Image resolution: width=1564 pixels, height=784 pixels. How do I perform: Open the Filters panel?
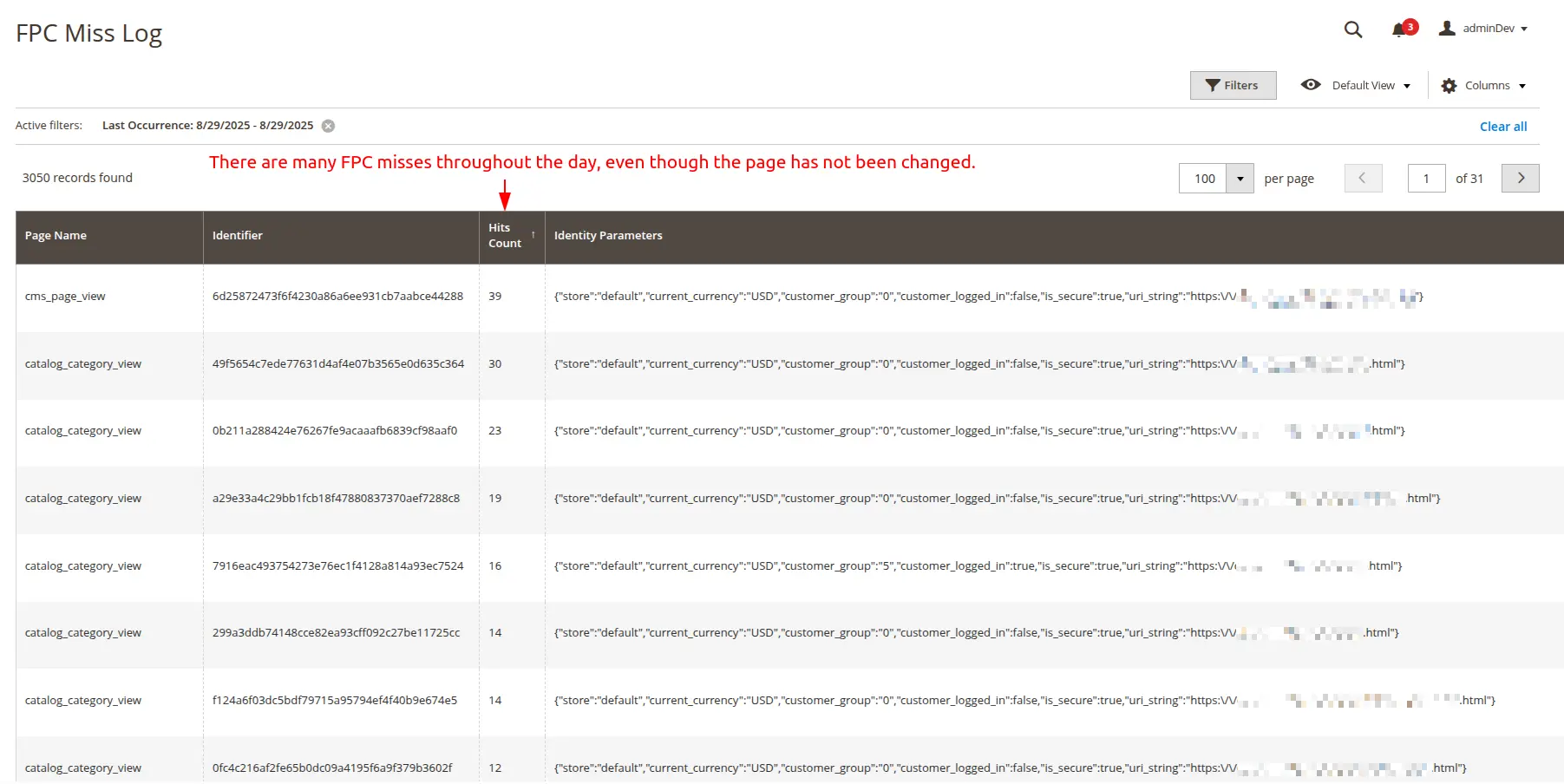(x=1233, y=85)
